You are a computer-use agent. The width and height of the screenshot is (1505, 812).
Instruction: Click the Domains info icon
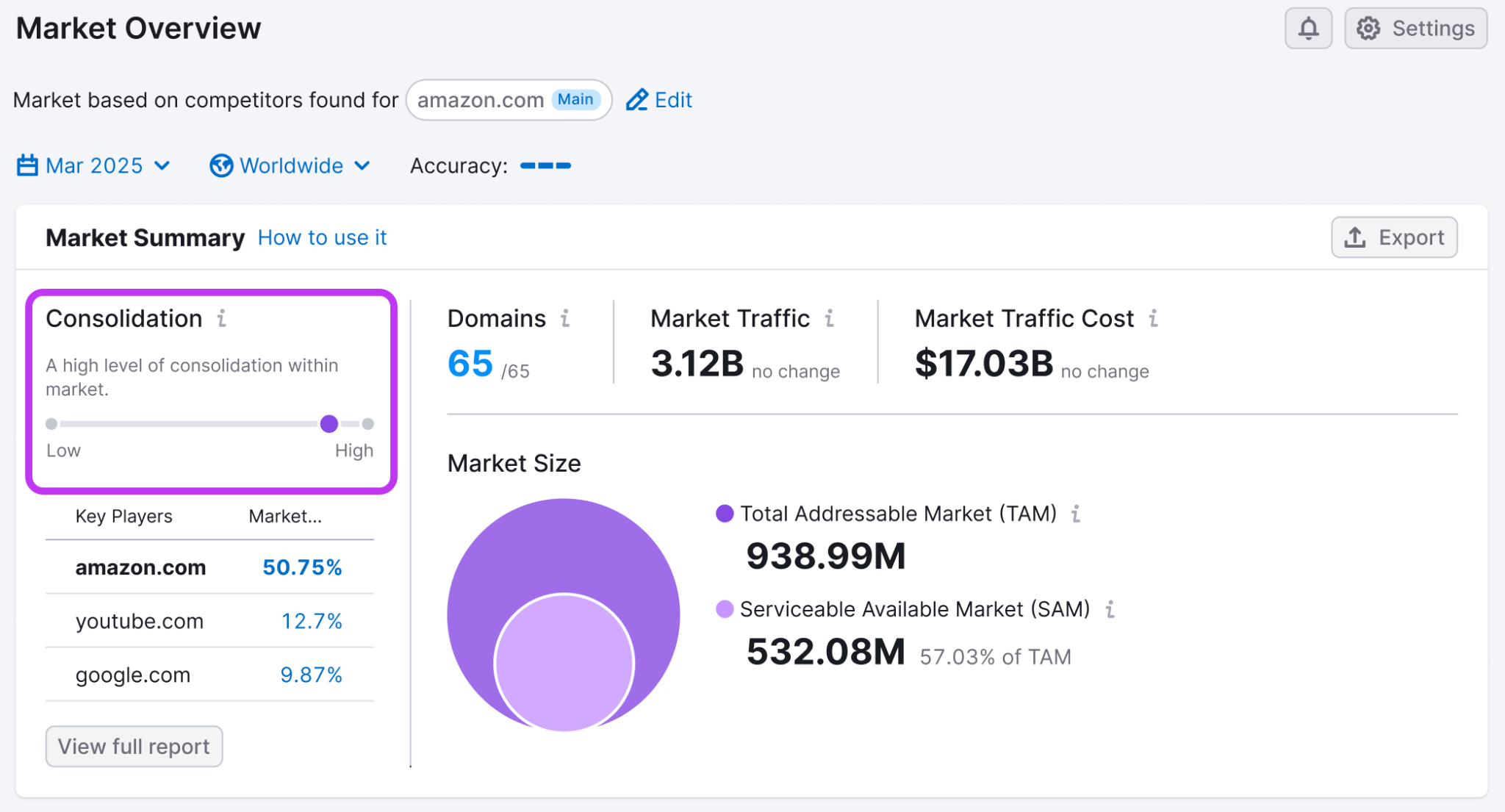coord(564,318)
